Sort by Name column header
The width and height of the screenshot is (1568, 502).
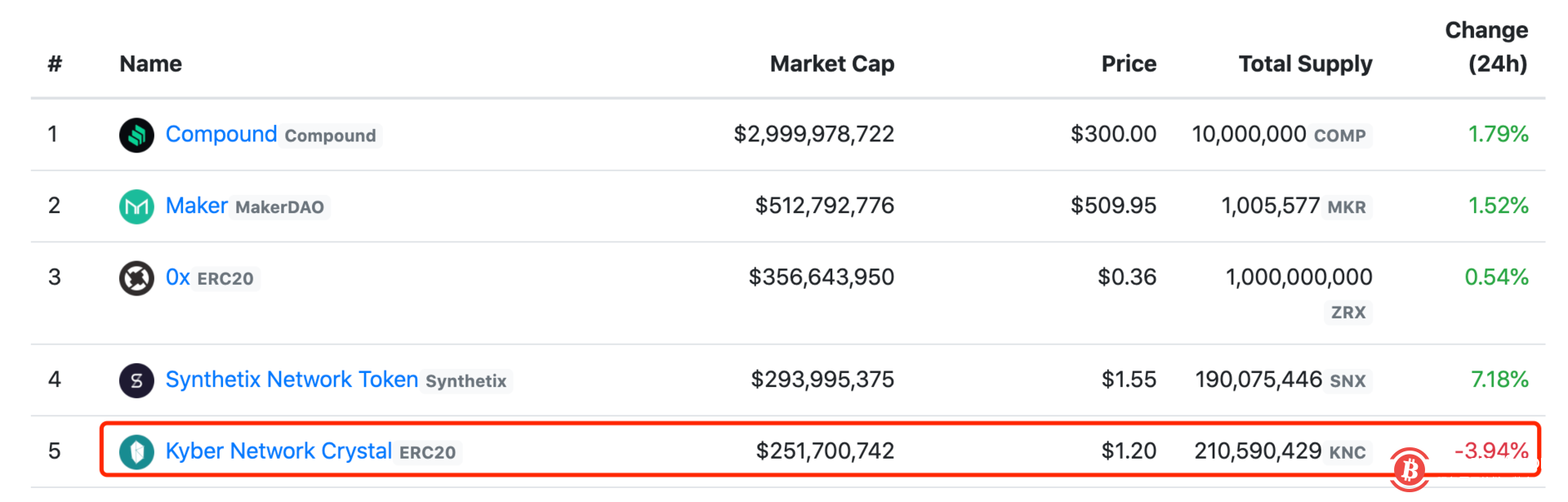pyautogui.click(x=150, y=64)
